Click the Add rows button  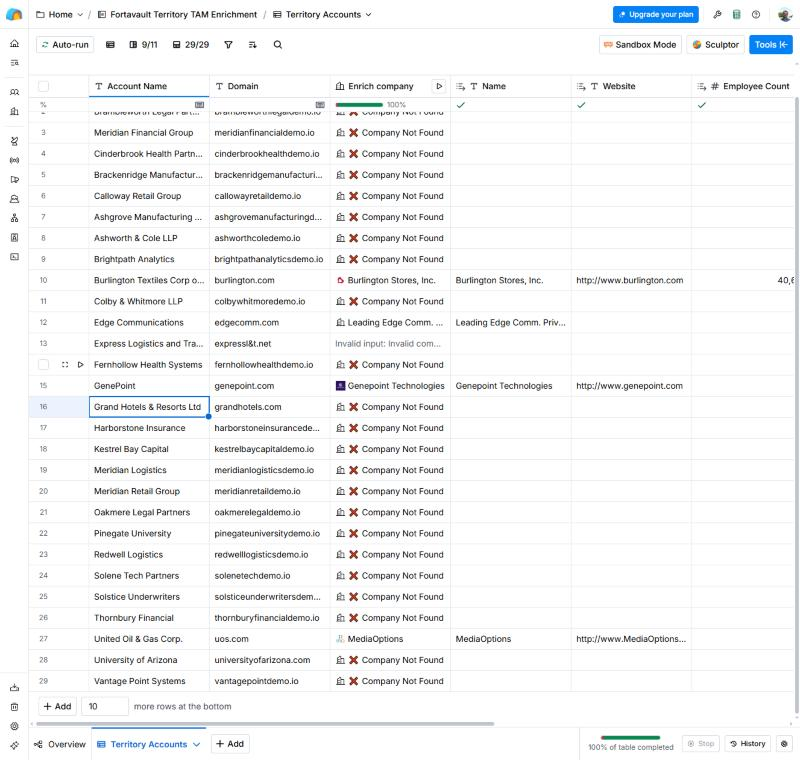tap(58, 706)
